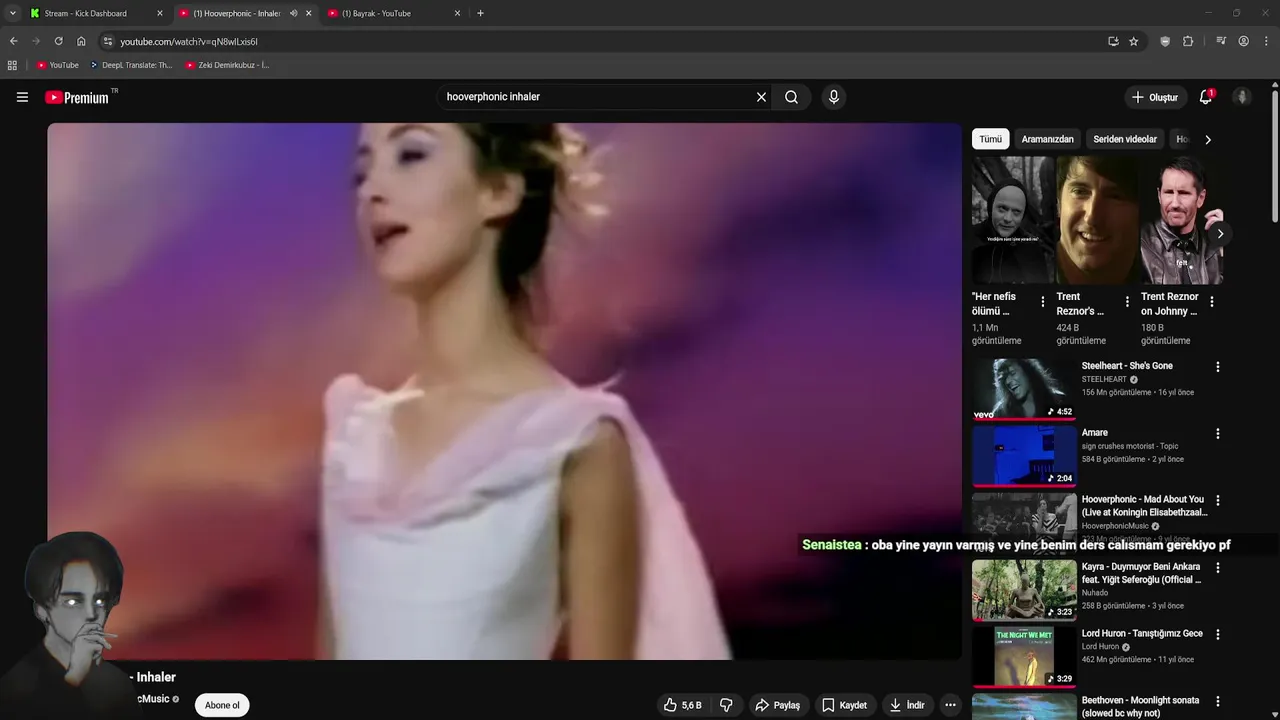Open options for Trent Reznor's short
Screen dimensions: 1280x720
pyautogui.click(x=1127, y=301)
